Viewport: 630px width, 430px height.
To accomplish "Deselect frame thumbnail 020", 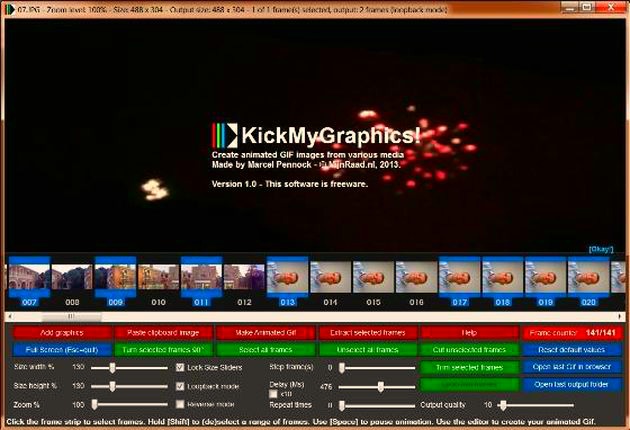I will [588, 277].
